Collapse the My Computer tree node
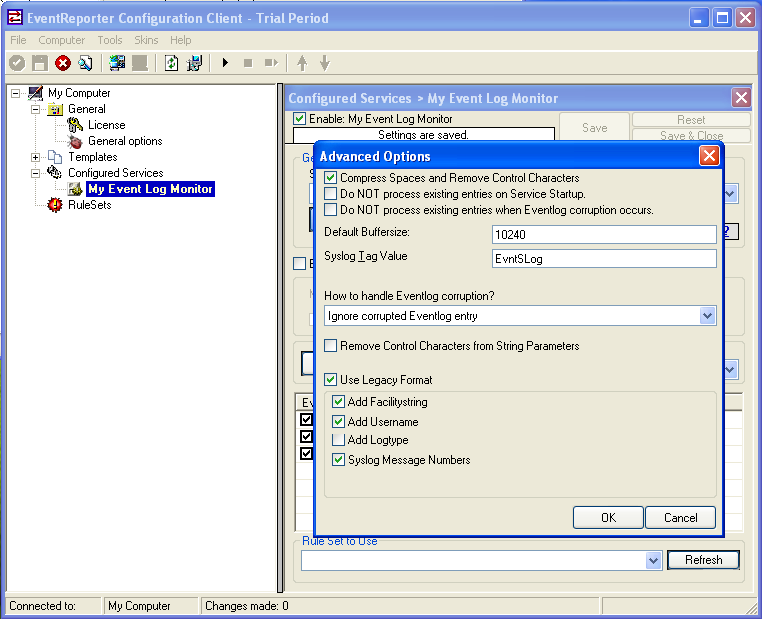The width and height of the screenshot is (762, 619). point(16,93)
